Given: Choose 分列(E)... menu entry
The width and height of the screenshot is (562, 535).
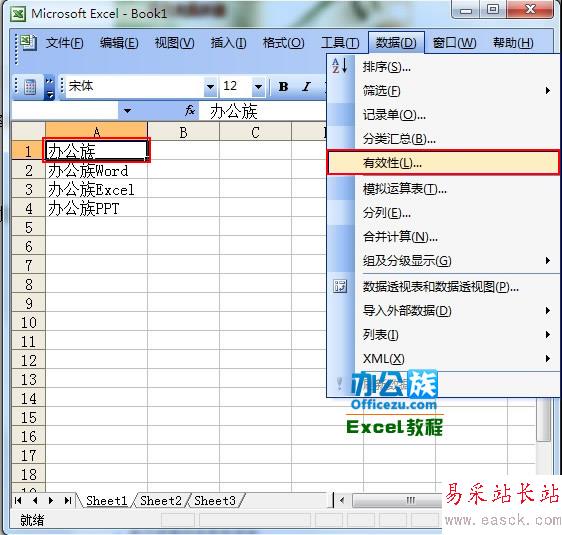Looking at the screenshot, I should 443,213.
